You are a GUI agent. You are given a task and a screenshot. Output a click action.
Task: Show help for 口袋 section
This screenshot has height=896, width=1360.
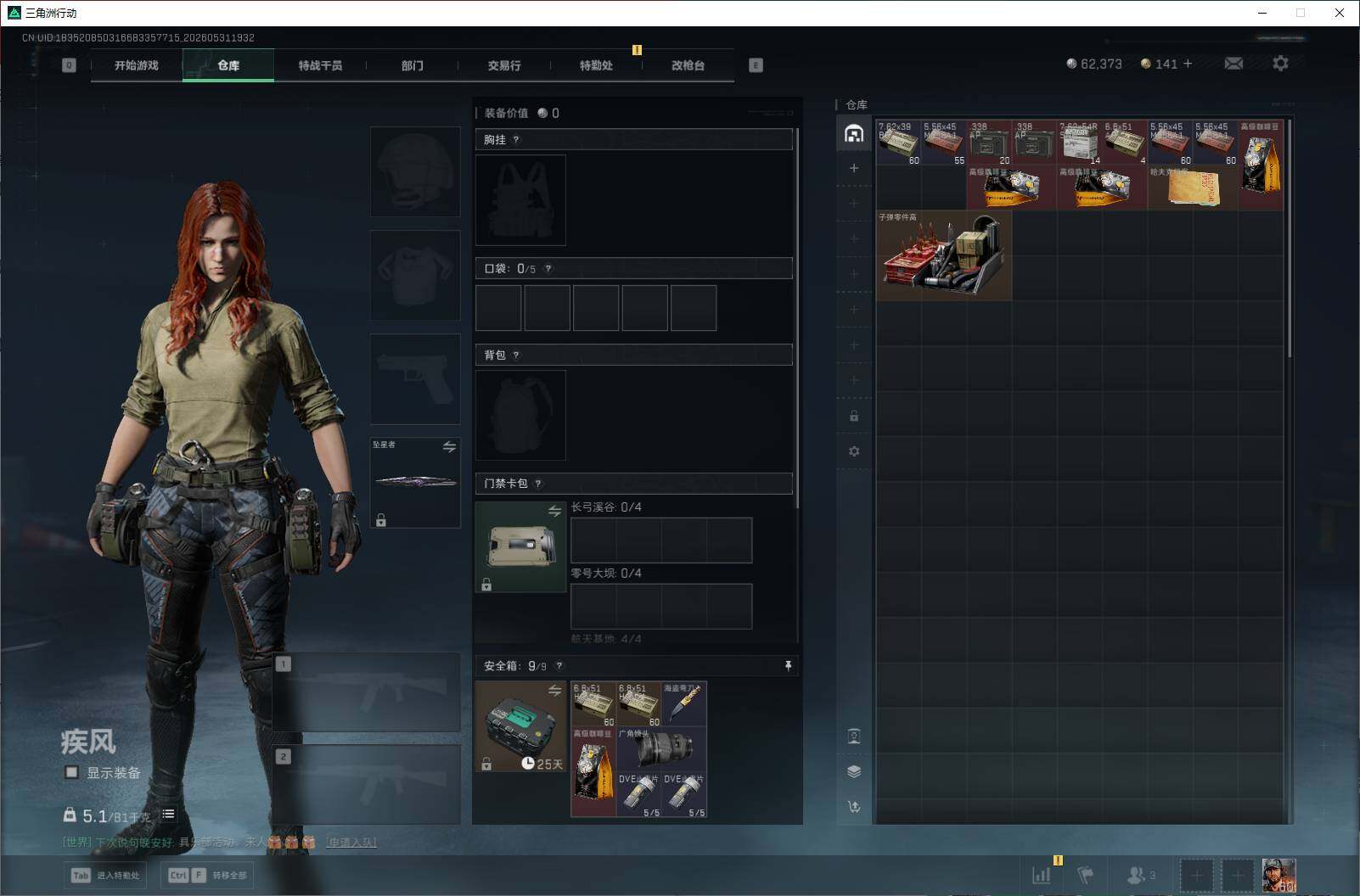click(548, 269)
